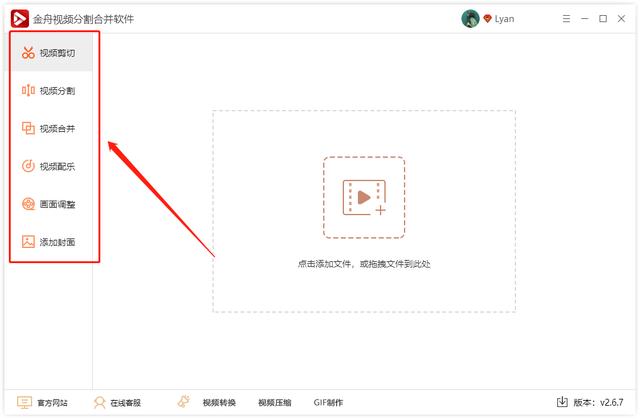
Task: Click the rocket icon in bottom bar
Action: click(x=184, y=402)
